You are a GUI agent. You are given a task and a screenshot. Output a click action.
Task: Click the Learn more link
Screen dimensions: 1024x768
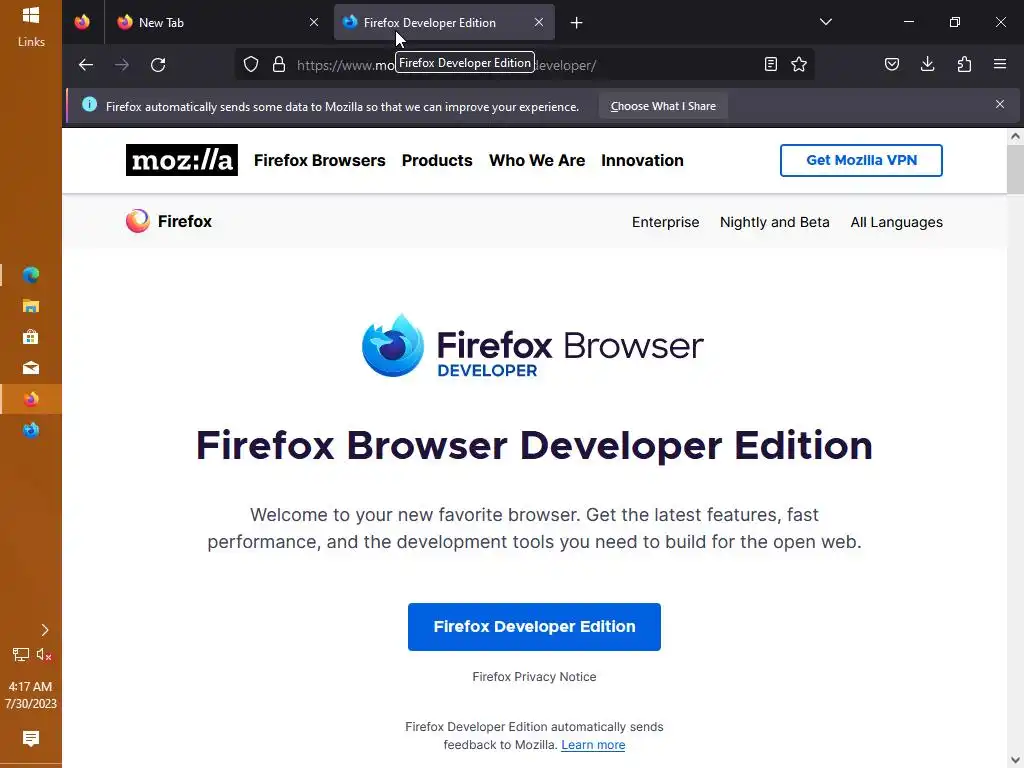tap(593, 744)
